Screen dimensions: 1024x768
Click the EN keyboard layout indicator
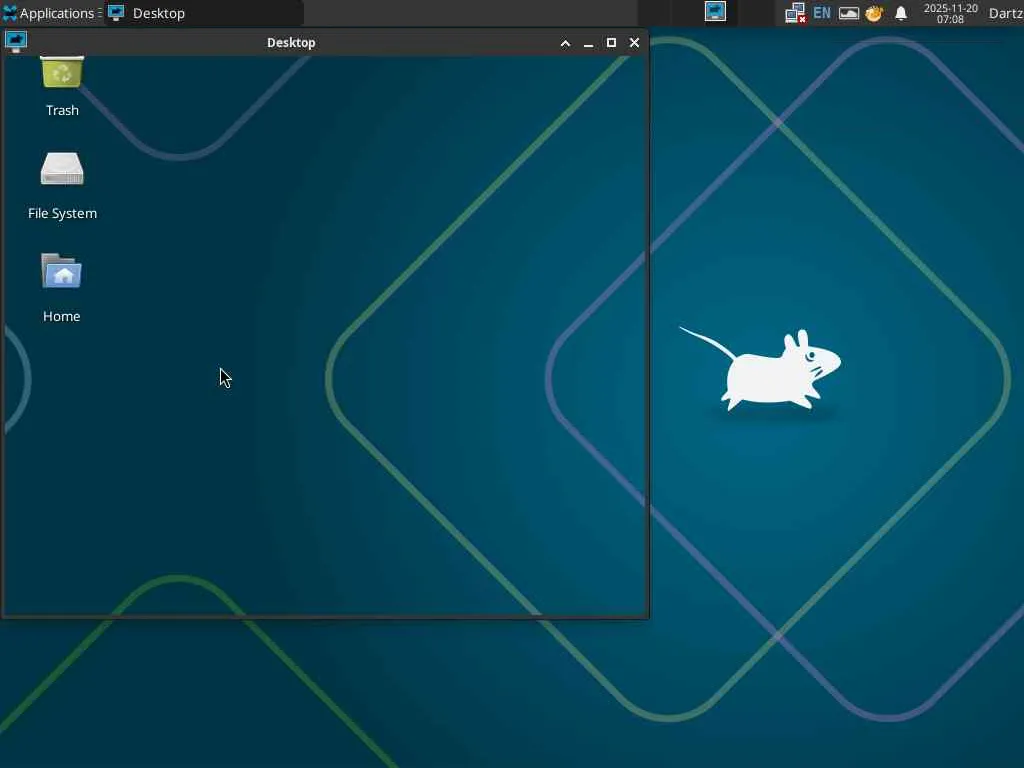pyautogui.click(x=822, y=12)
